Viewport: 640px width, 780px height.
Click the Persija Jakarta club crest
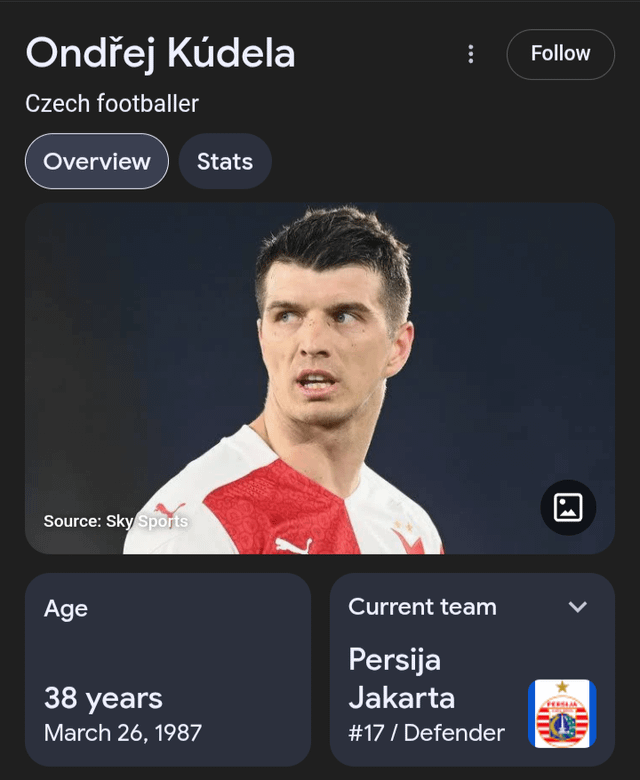[562, 713]
